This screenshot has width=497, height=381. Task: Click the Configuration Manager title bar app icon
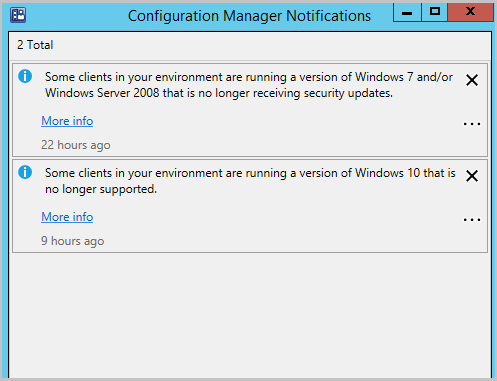pos(18,15)
